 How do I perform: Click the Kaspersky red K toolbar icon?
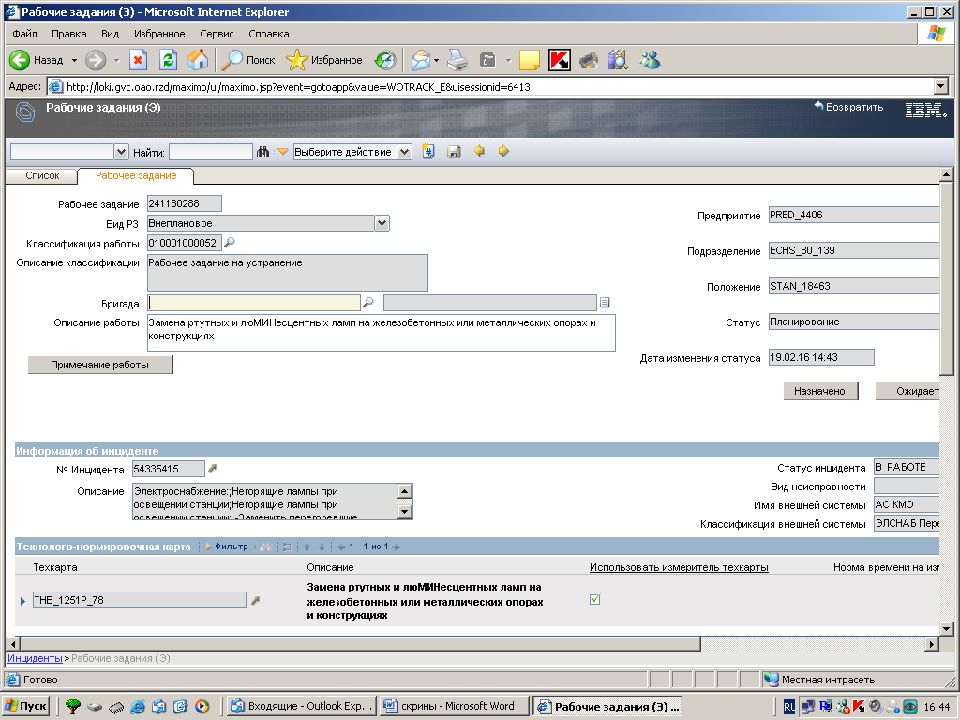559,60
